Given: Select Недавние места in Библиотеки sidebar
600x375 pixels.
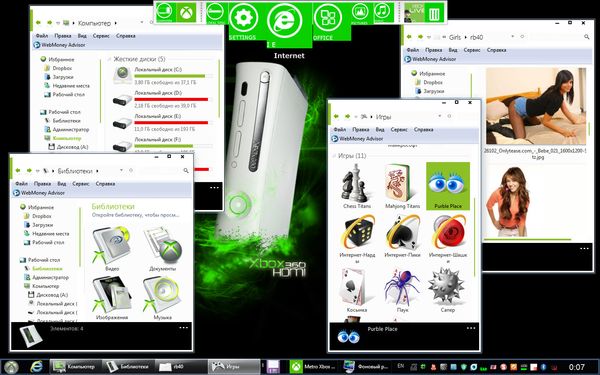Looking at the screenshot, I should click(46, 234).
